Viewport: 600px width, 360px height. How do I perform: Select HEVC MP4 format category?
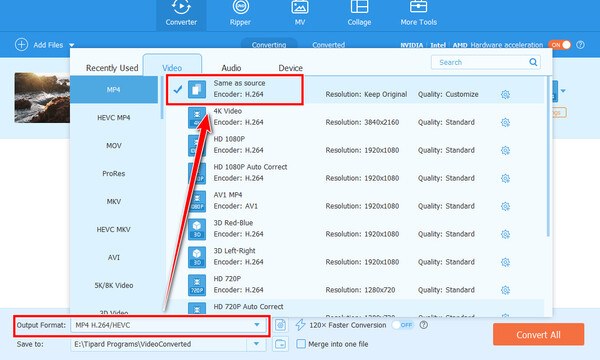pos(114,117)
